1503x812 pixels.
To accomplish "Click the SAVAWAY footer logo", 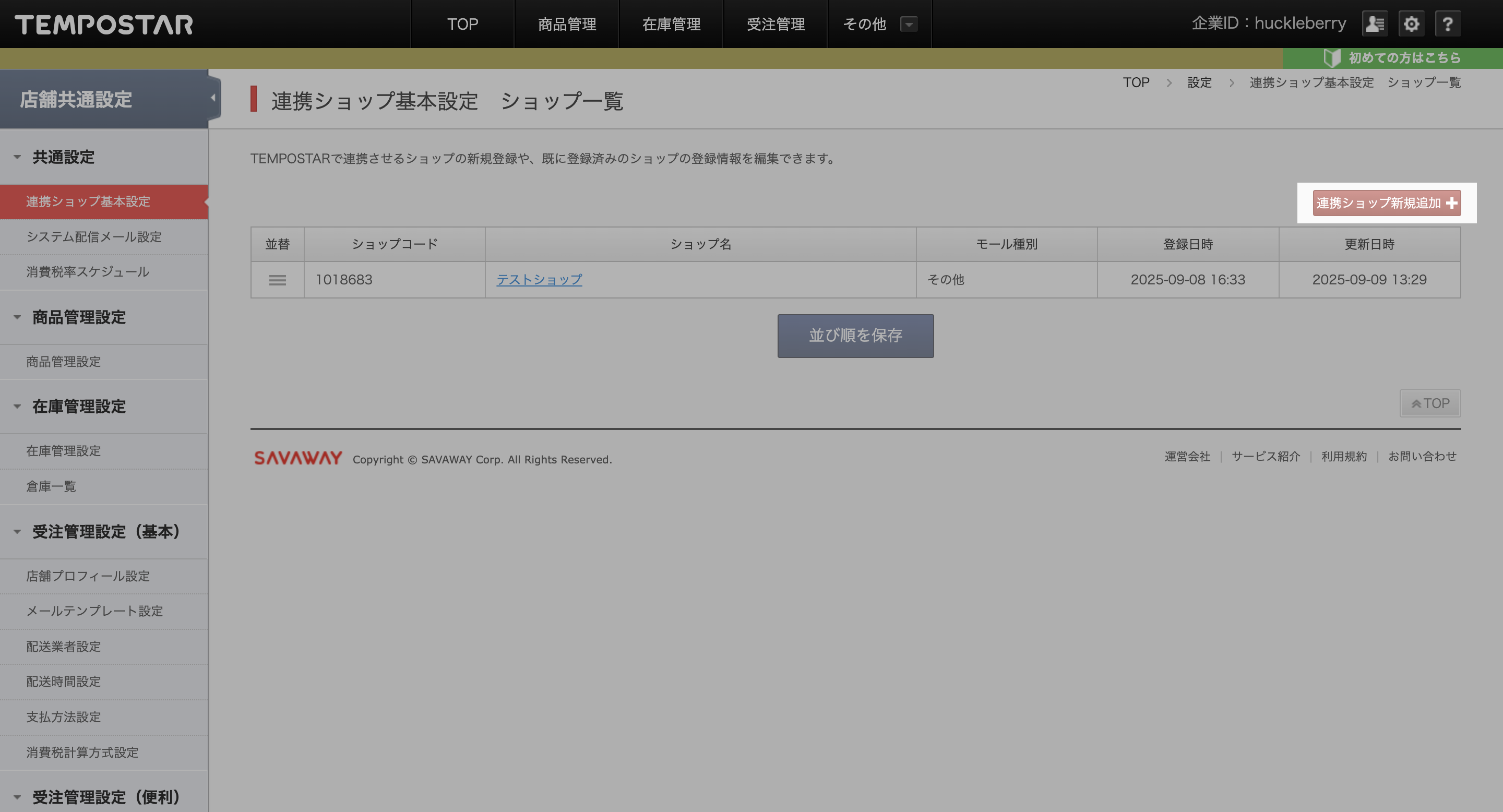I will click(x=298, y=458).
